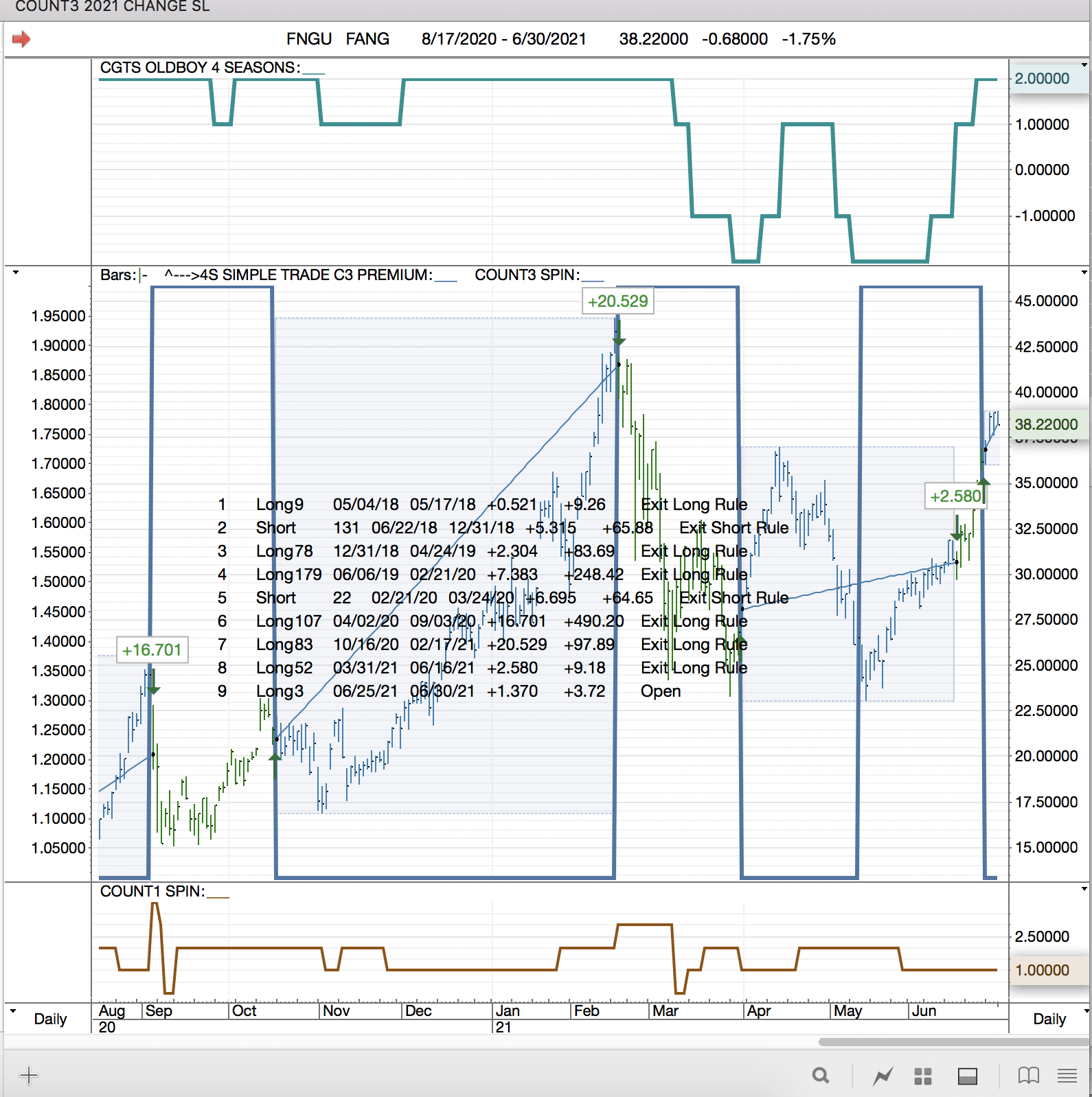Click the left Daily periodicity label

pyautogui.click(x=50, y=1019)
